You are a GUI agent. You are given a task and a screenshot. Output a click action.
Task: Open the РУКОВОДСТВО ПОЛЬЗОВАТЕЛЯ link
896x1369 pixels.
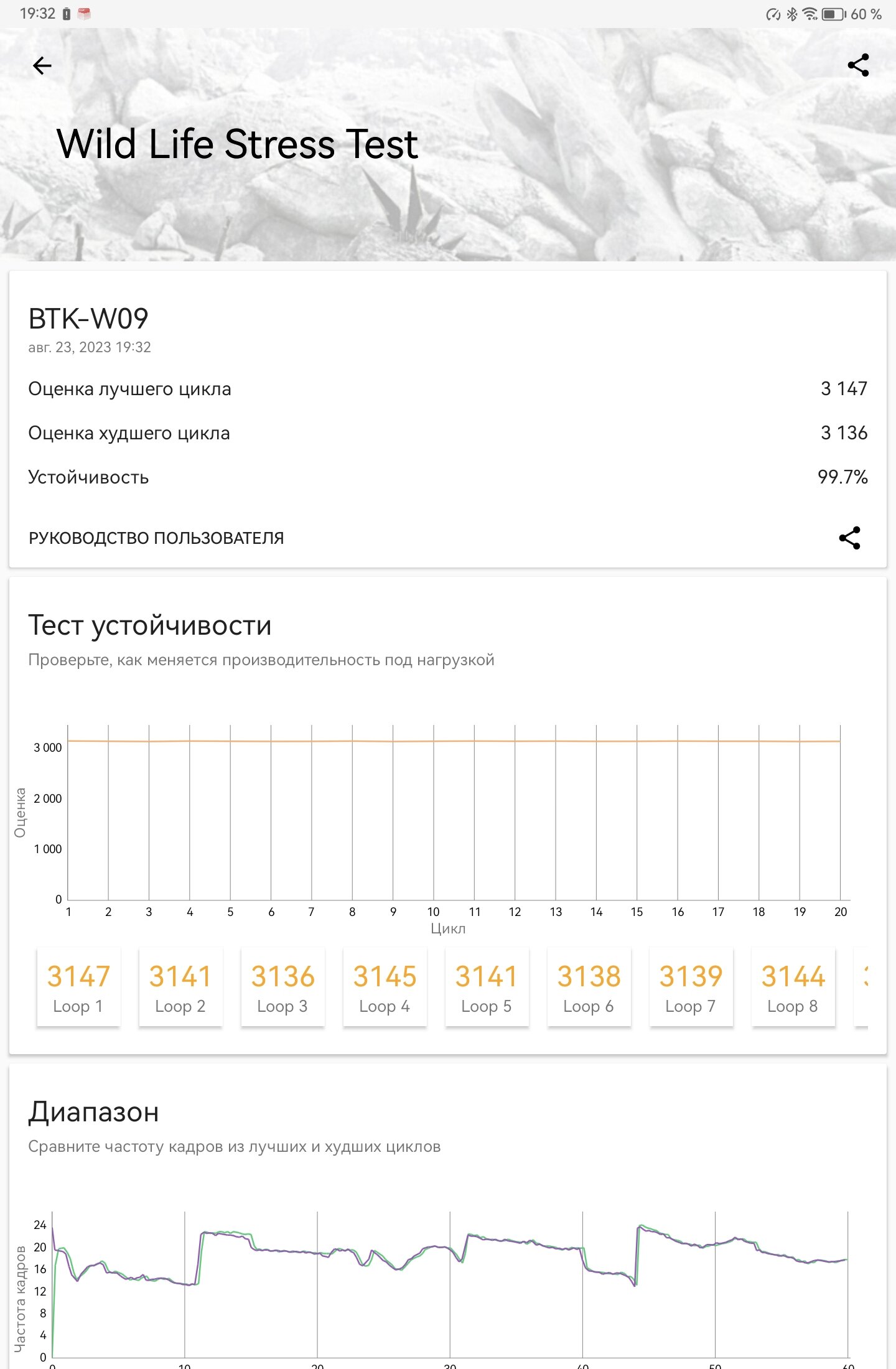coord(156,538)
